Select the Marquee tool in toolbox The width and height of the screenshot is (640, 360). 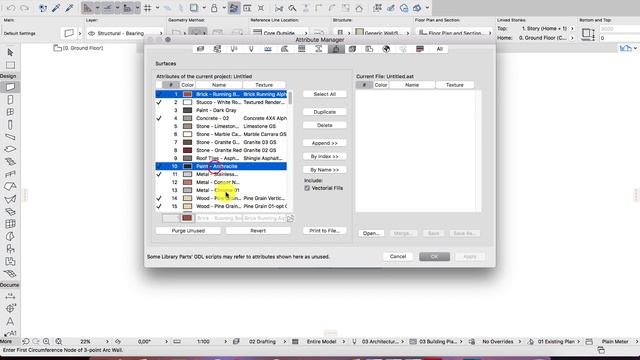(x=10, y=65)
